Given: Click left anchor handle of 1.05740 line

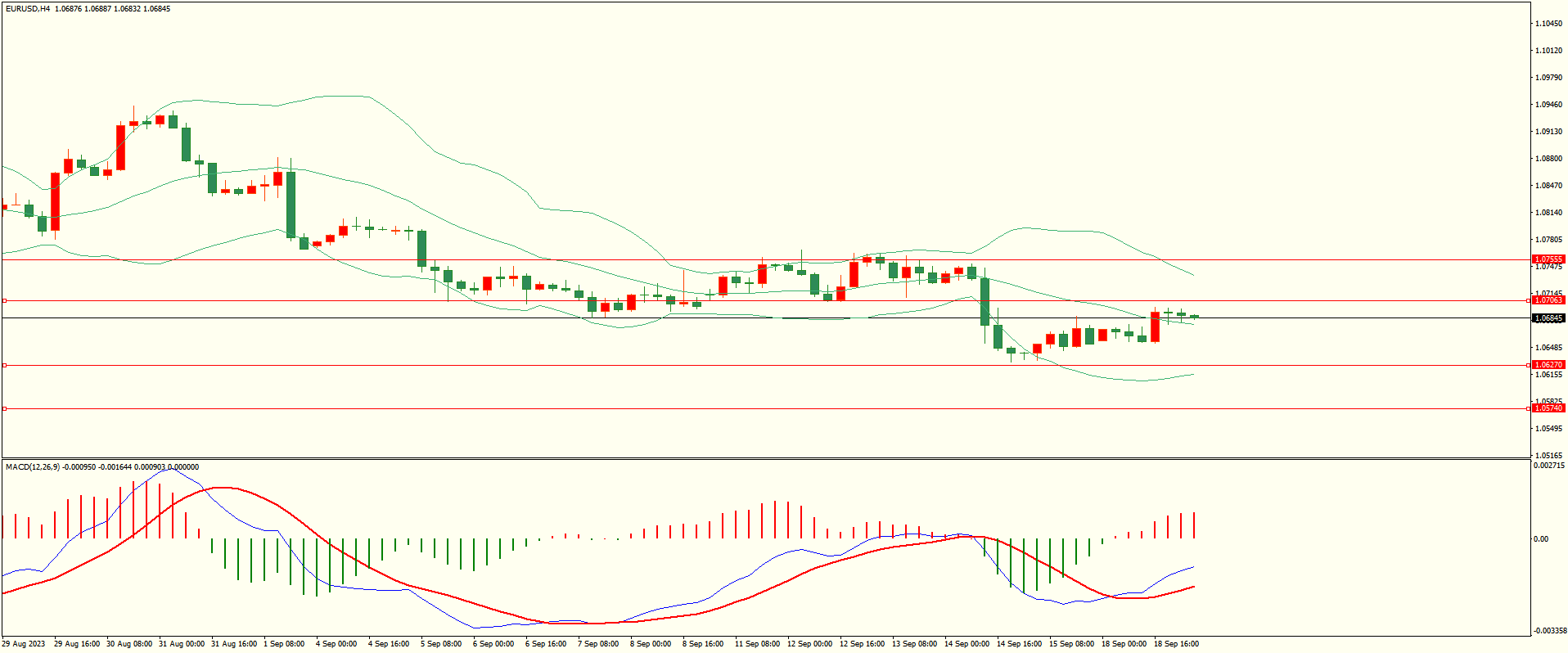Looking at the screenshot, I should [4, 408].
